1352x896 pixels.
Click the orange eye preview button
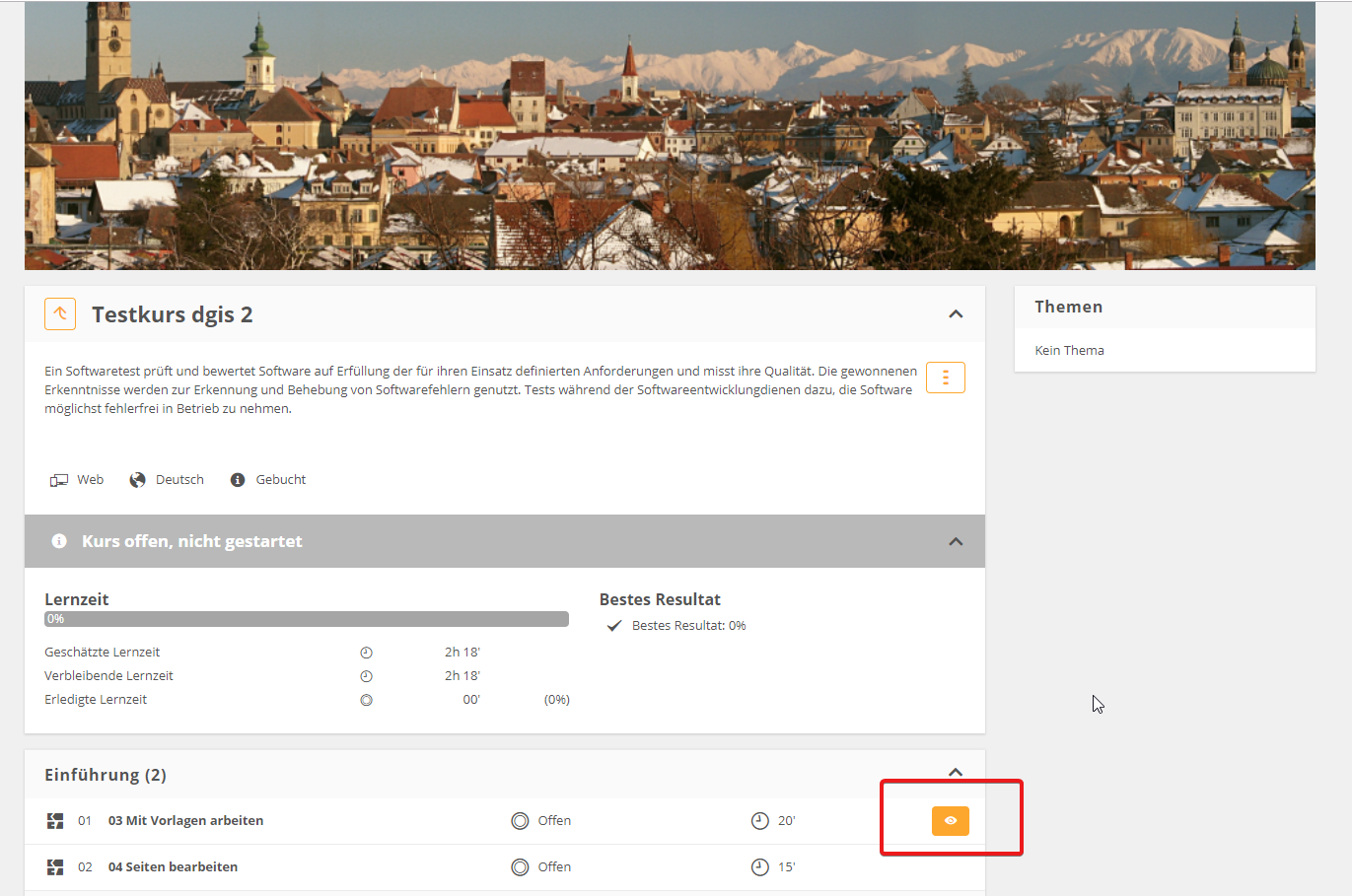pos(950,820)
